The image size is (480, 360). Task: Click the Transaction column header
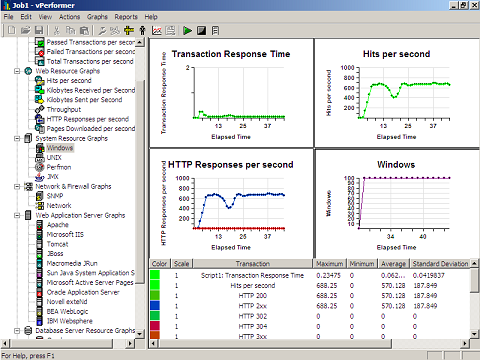click(253, 264)
